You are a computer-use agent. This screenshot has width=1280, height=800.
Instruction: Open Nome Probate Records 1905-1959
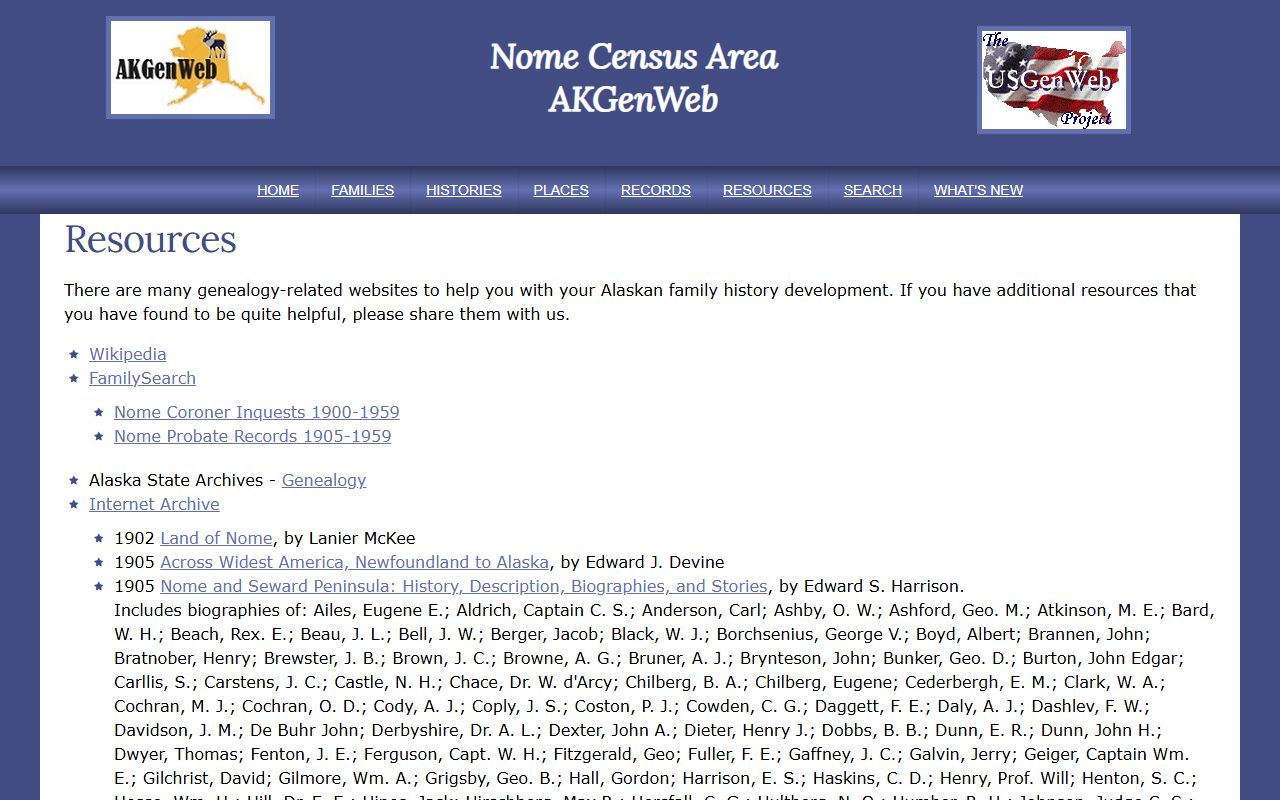pos(253,436)
